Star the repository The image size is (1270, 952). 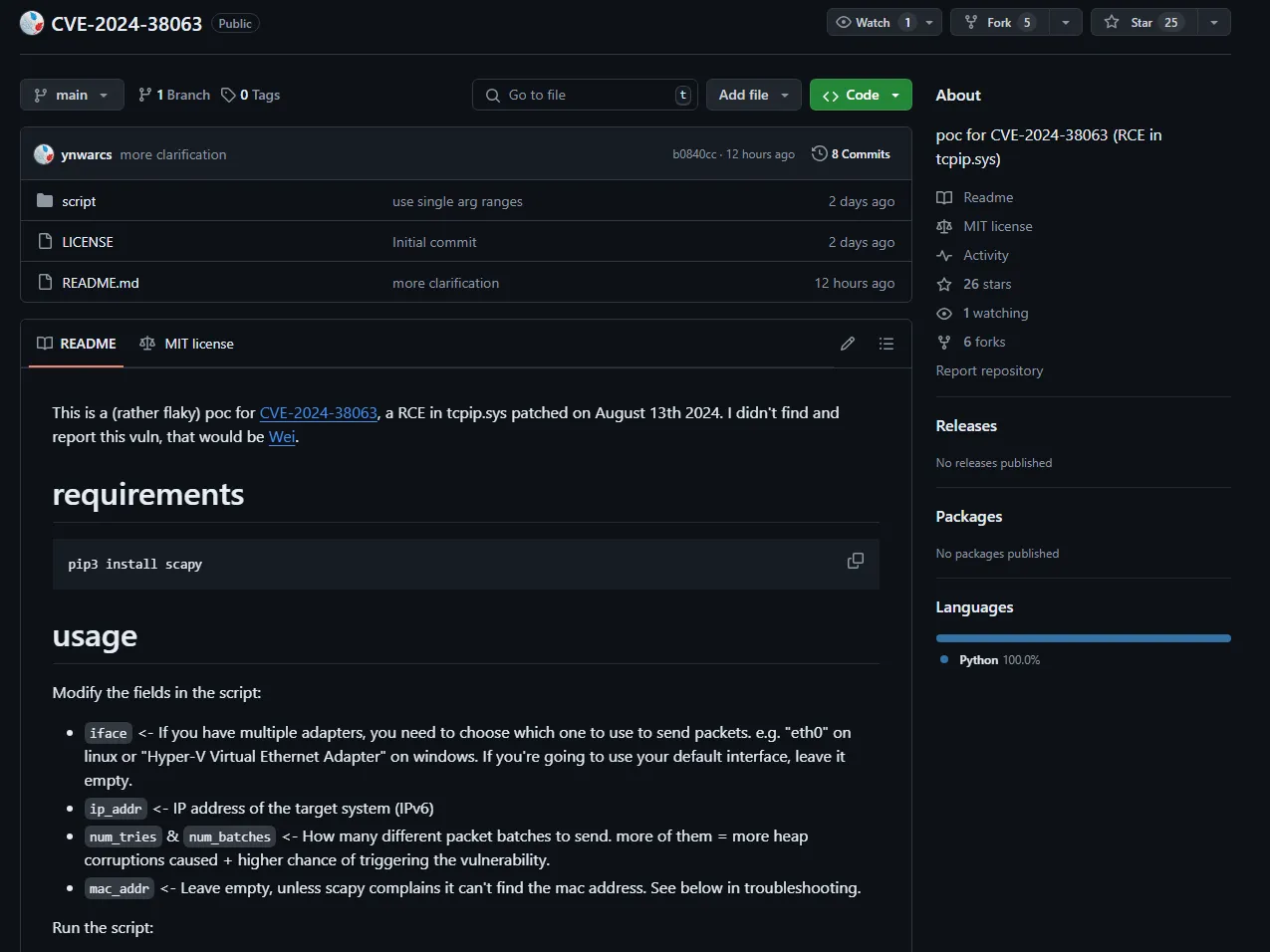click(1143, 21)
